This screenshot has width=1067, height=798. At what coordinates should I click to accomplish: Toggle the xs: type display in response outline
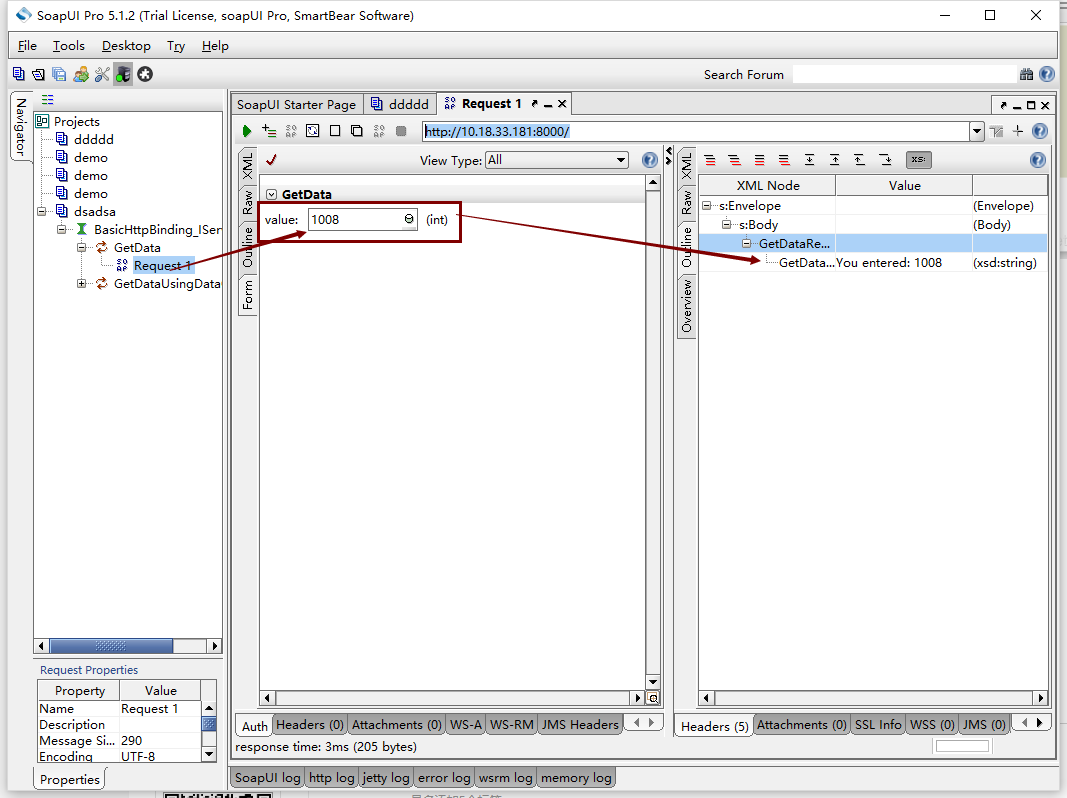(918, 159)
